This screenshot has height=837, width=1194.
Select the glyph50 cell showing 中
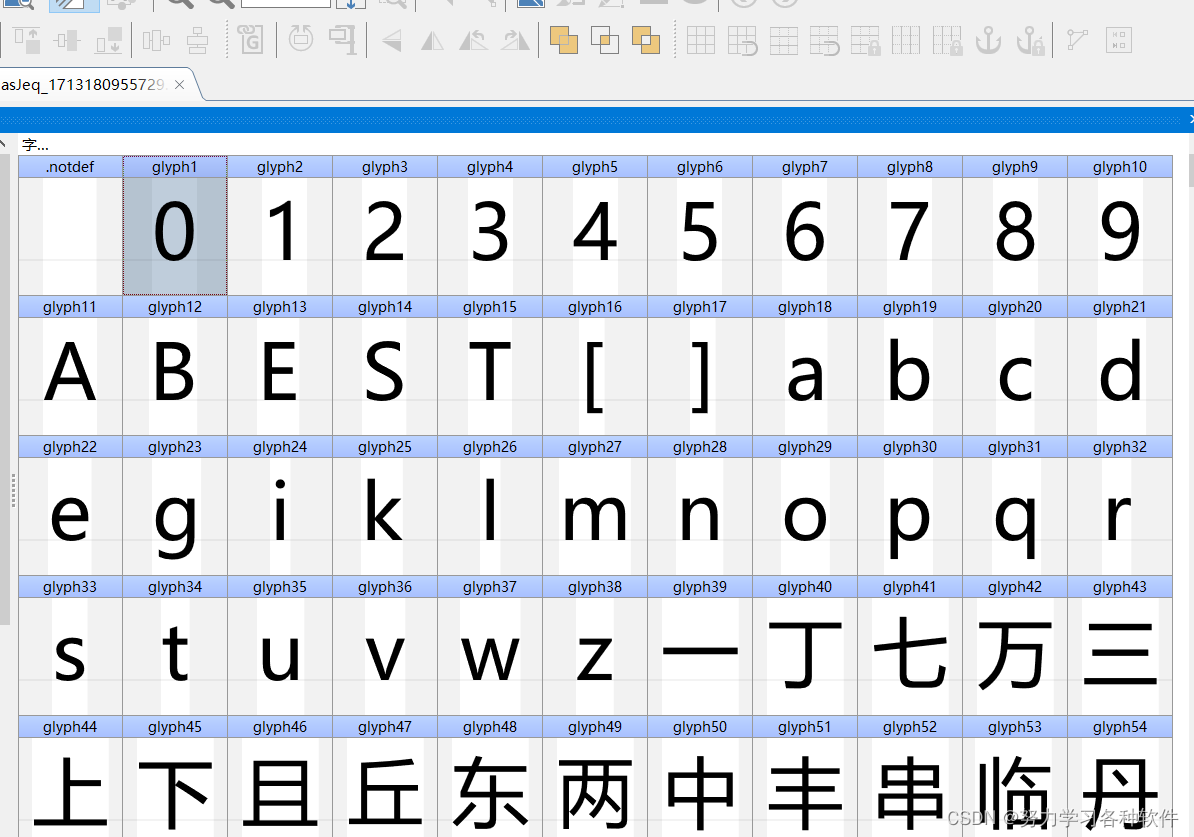point(700,790)
